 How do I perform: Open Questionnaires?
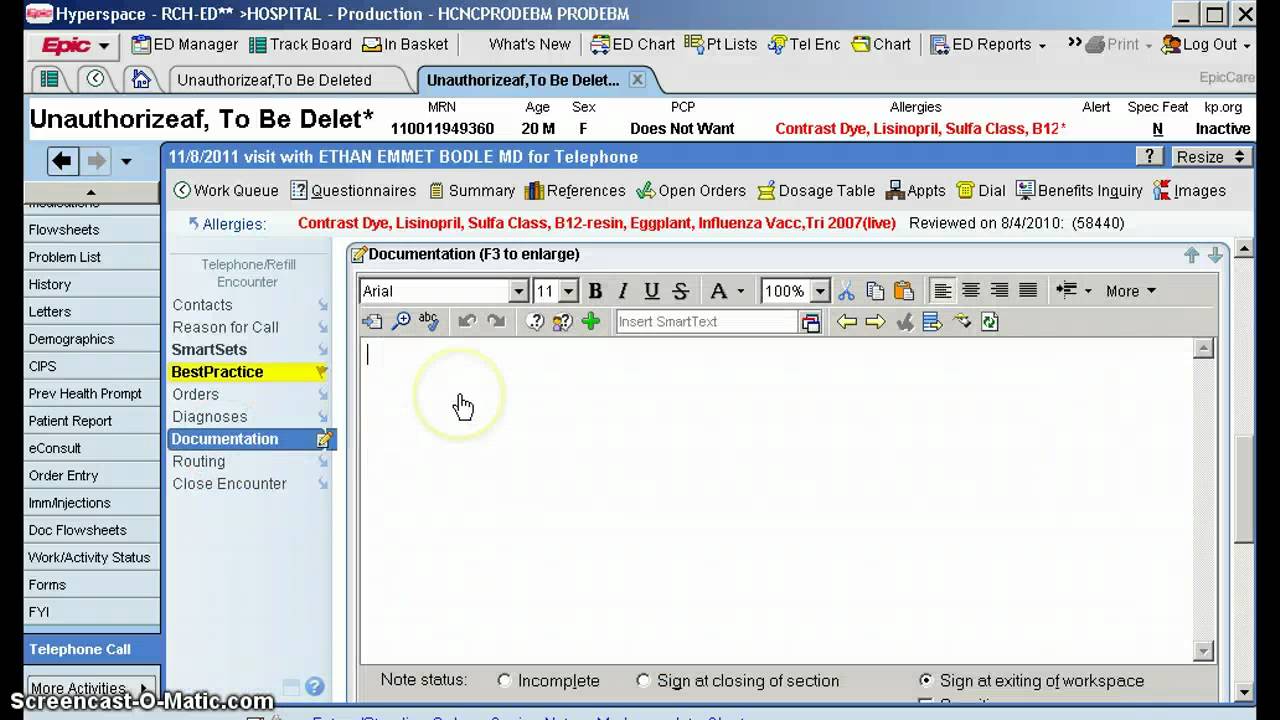353,191
